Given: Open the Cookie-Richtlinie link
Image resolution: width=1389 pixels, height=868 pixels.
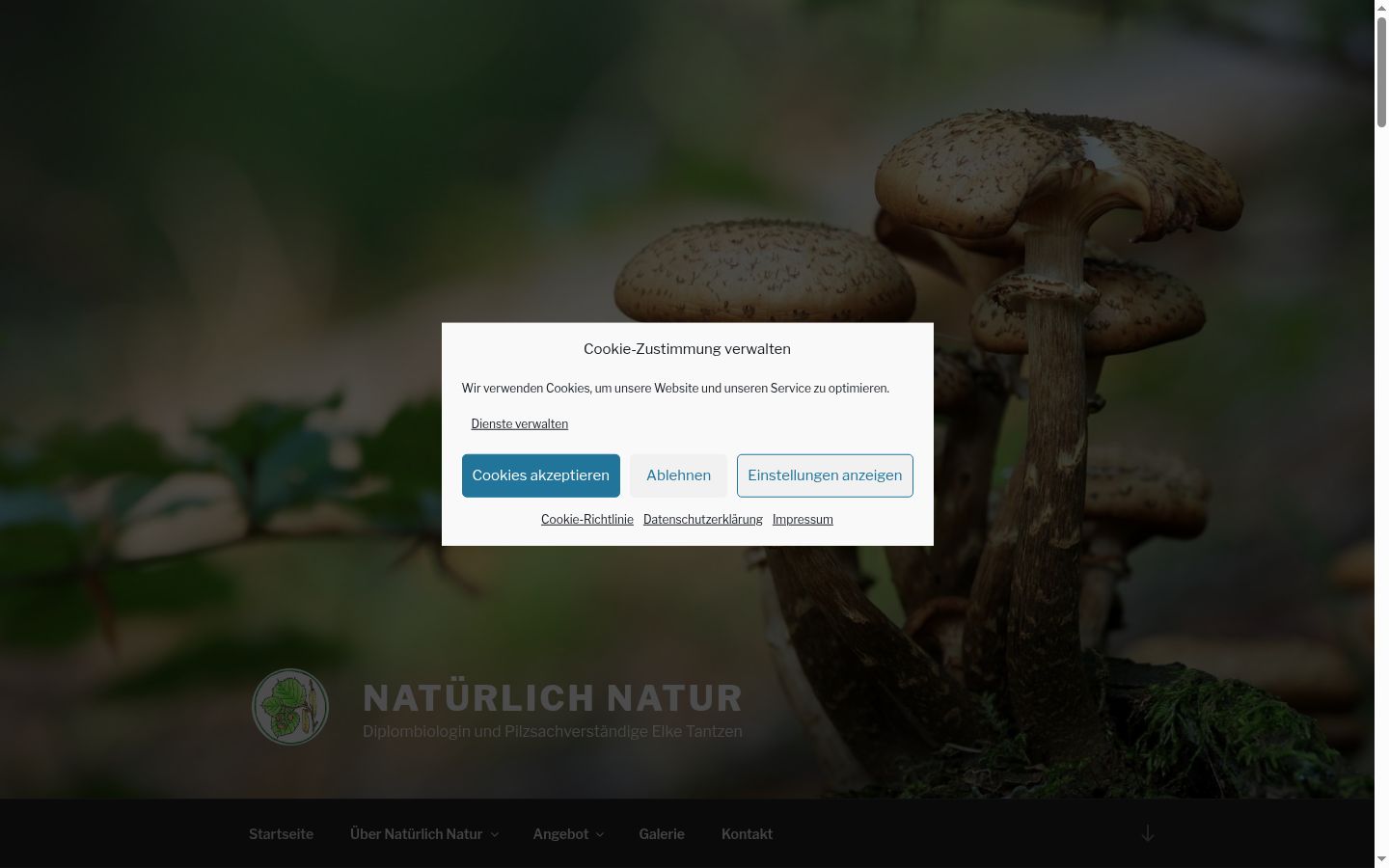Looking at the screenshot, I should (587, 519).
